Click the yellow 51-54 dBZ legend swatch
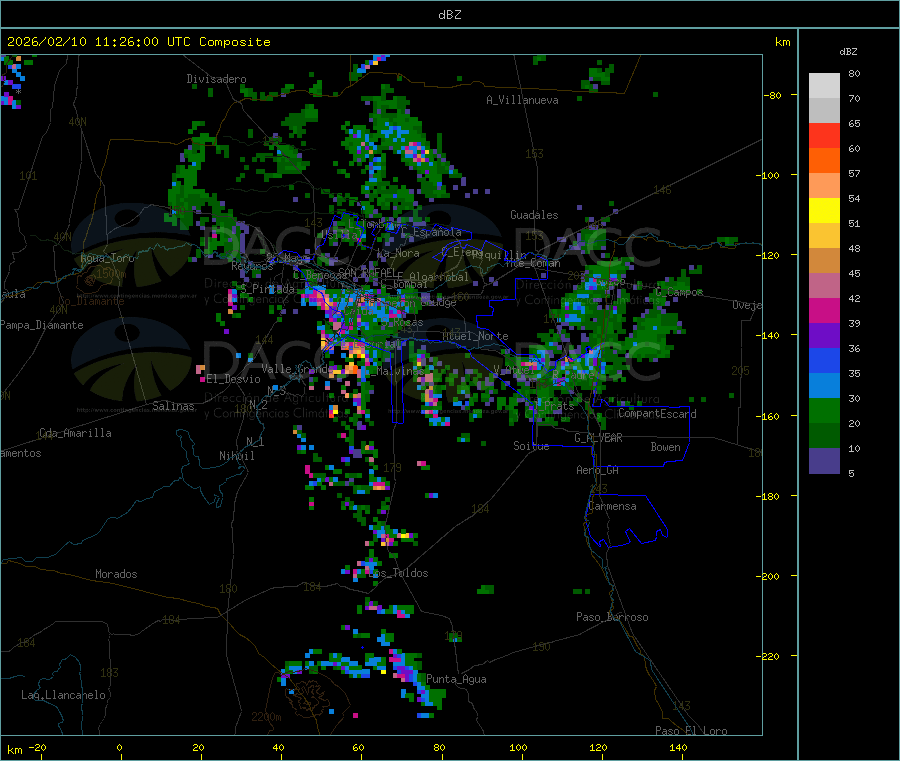The height and width of the screenshot is (761, 900). pos(824,211)
